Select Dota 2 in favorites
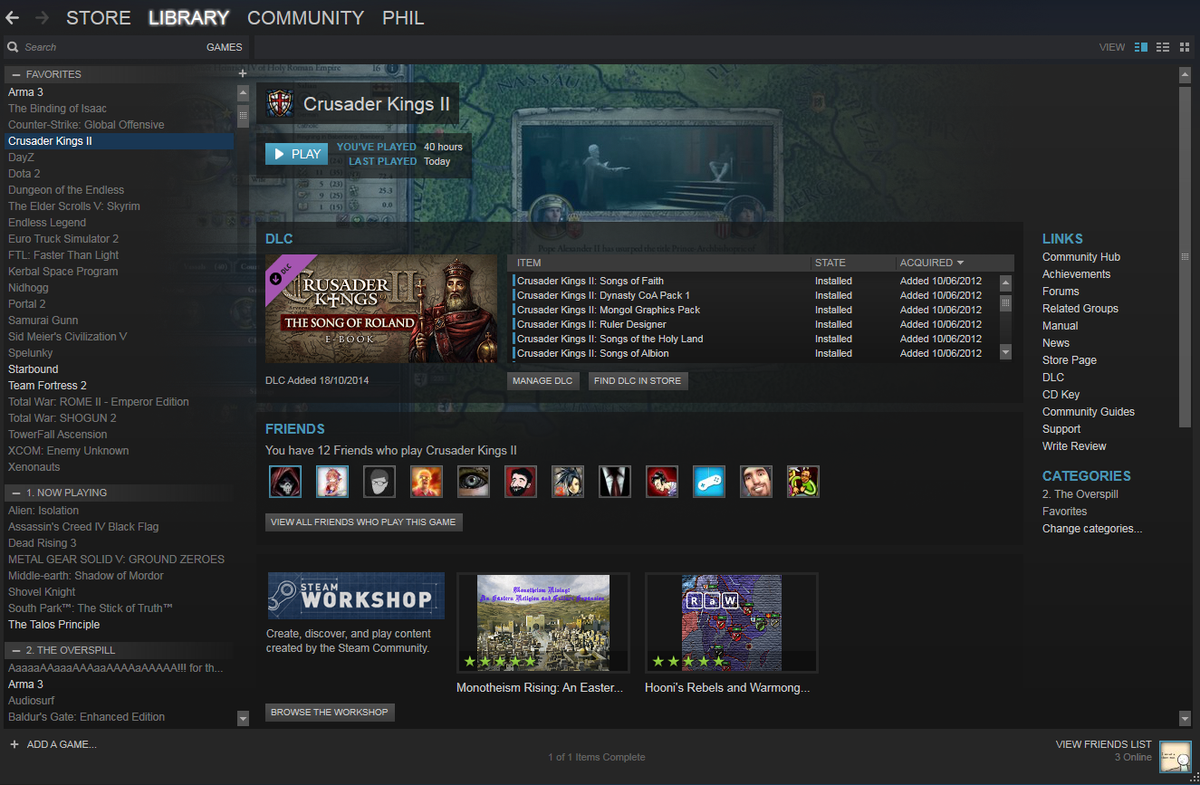 [24, 173]
